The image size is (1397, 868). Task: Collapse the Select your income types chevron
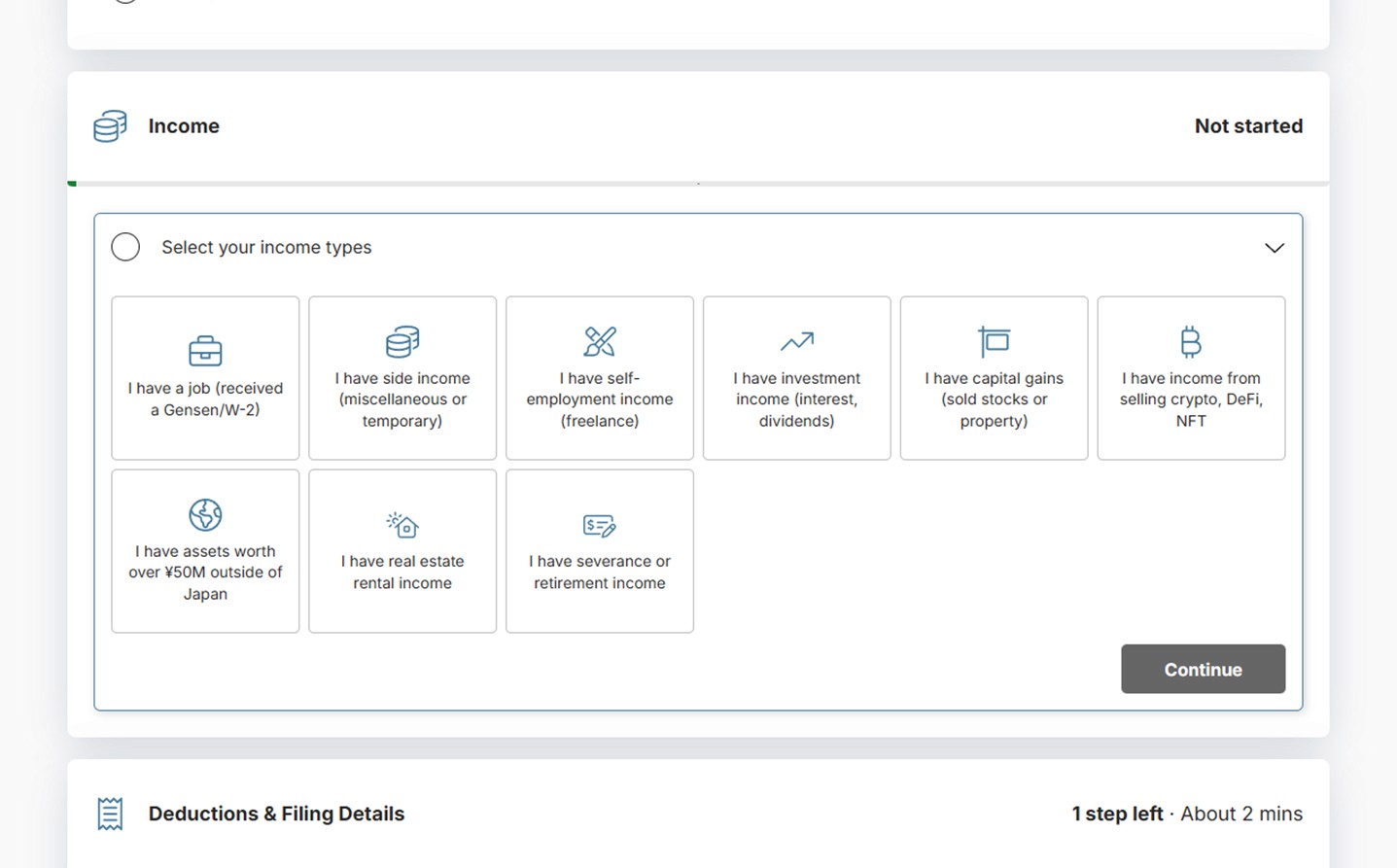point(1275,248)
